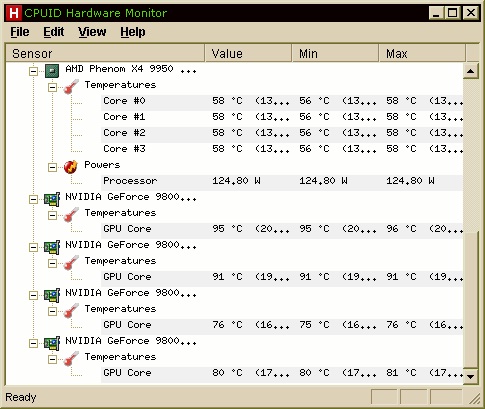Select the GPU Core row reading 95 °C
The width and height of the screenshot is (485, 409).
click(x=282, y=230)
